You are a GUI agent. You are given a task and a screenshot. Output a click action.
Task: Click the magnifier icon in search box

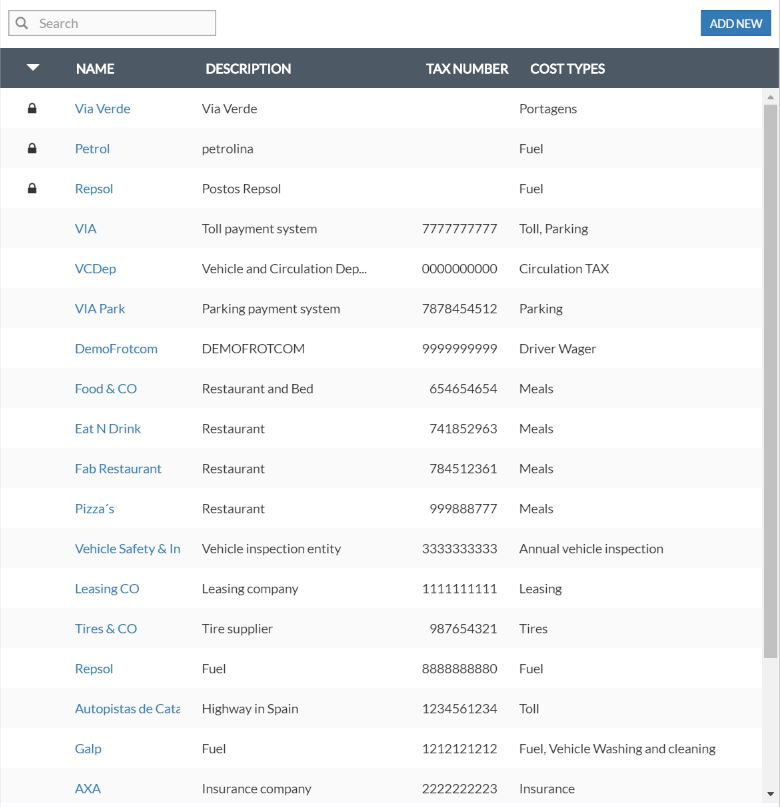pyautogui.click(x=22, y=23)
